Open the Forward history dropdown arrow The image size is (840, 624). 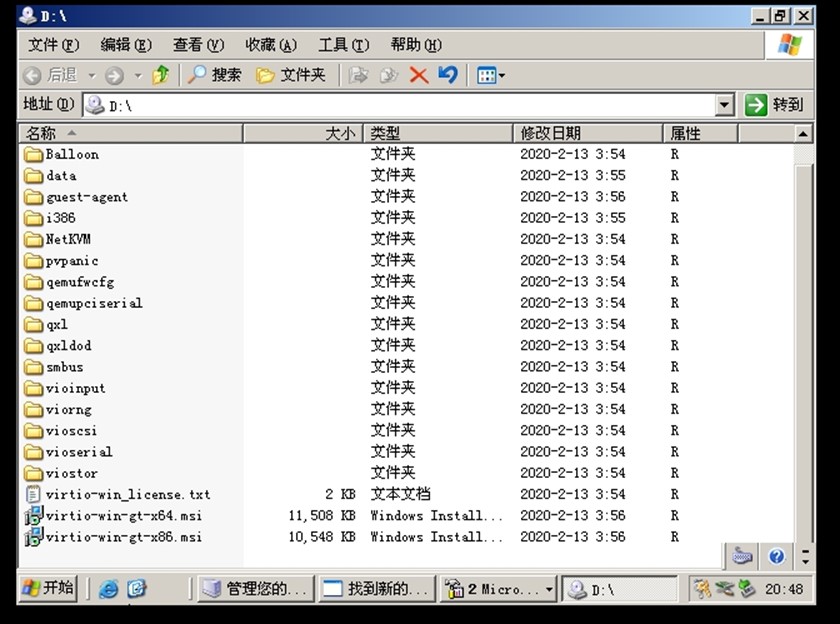138,76
